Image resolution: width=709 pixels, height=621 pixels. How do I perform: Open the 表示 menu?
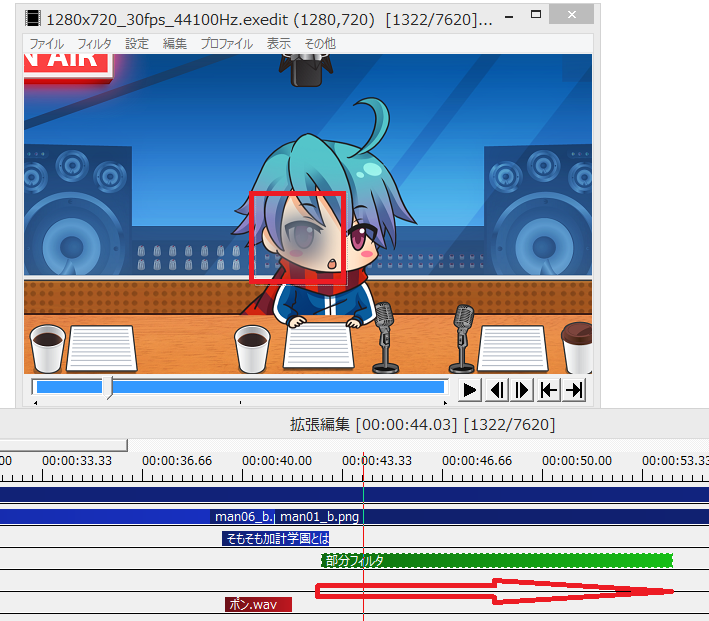click(x=279, y=44)
